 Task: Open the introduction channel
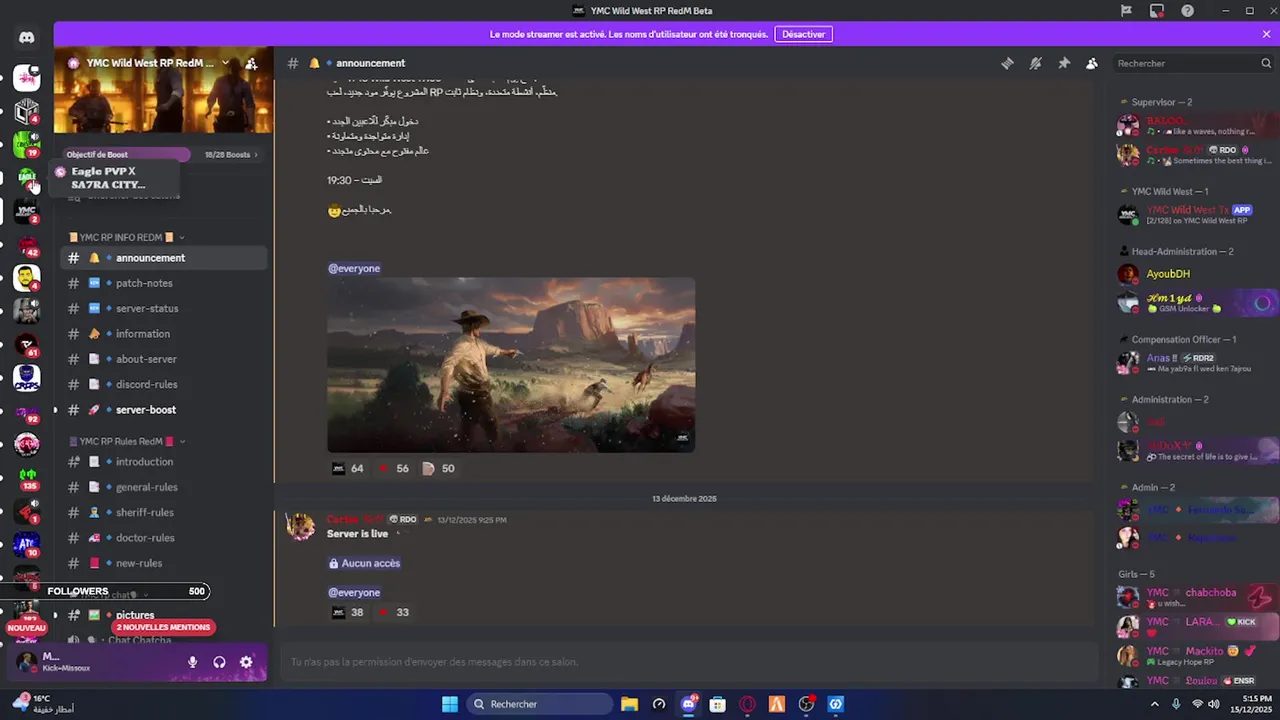point(163,462)
